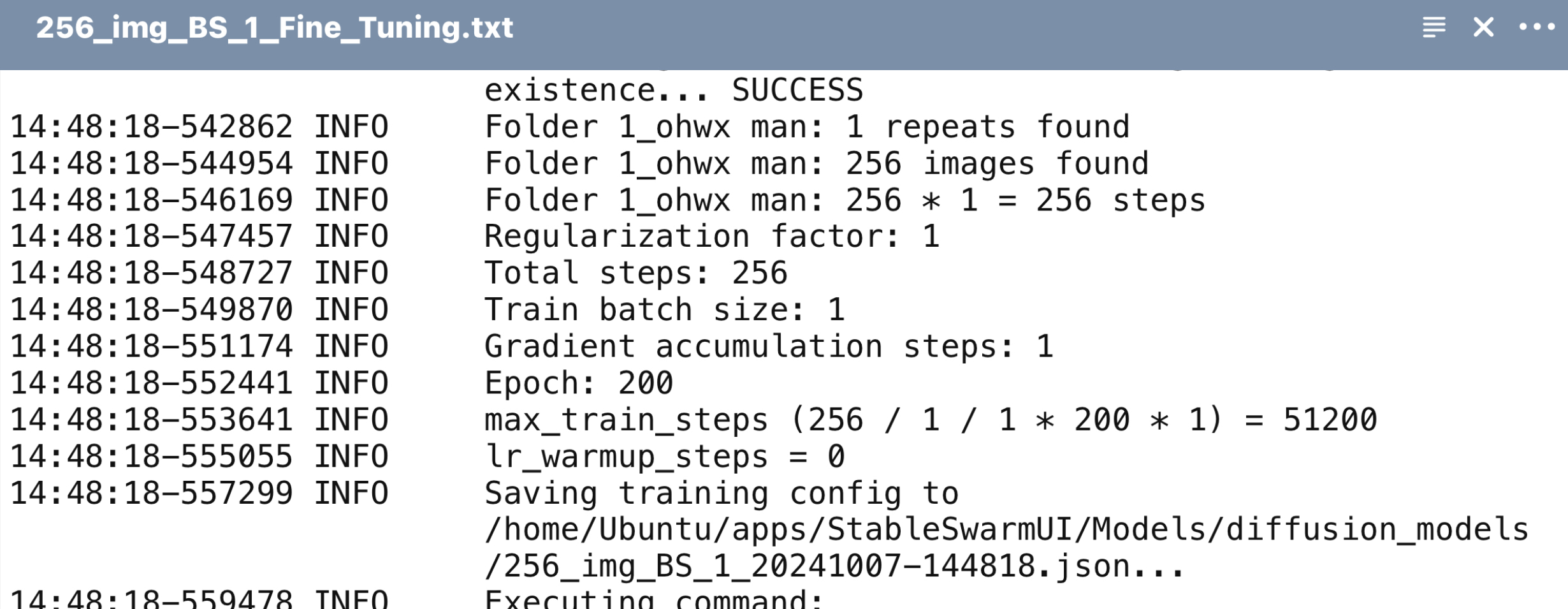Click the "1 repeats found" log line

(806, 127)
